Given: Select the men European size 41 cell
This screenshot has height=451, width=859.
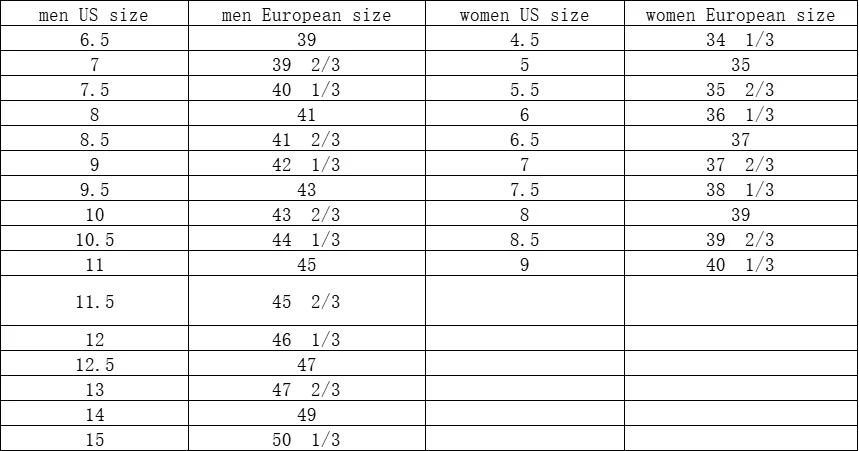Looking at the screenshot, I should point(306,115).
